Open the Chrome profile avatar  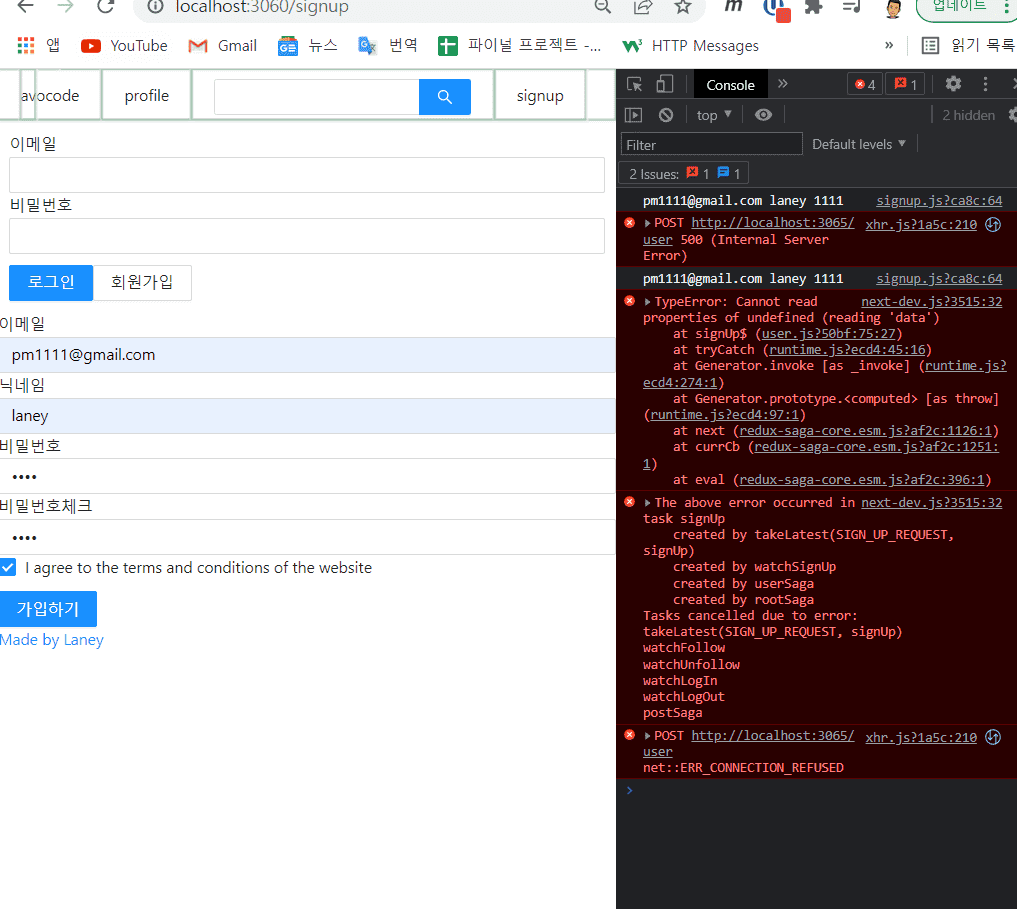click(x=893, y=8)
